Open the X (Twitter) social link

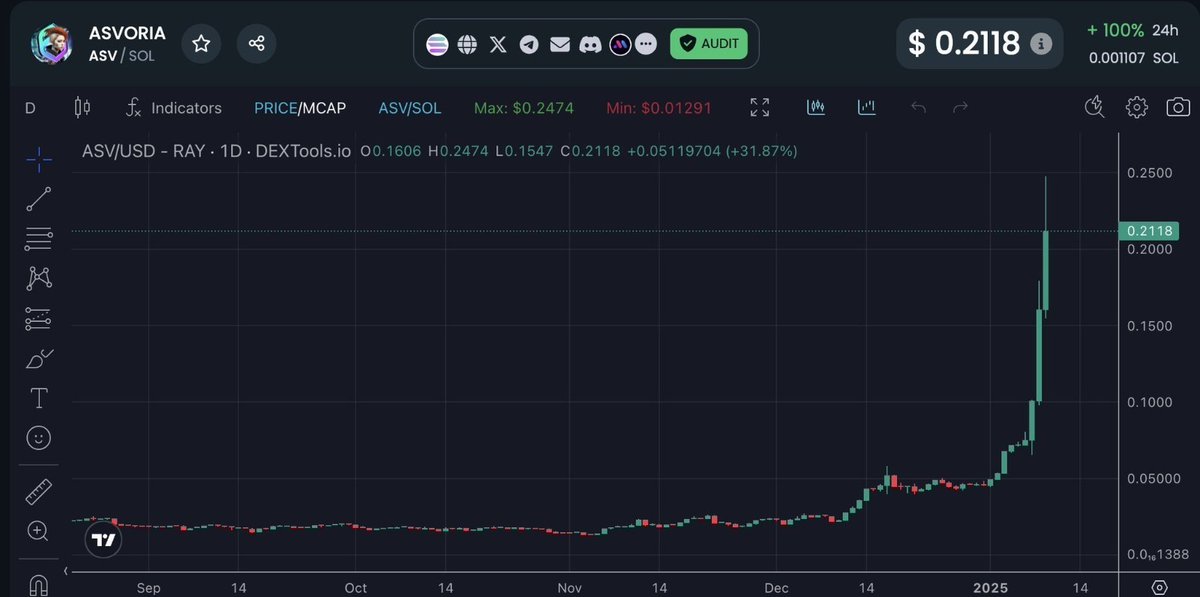(498, 44)
